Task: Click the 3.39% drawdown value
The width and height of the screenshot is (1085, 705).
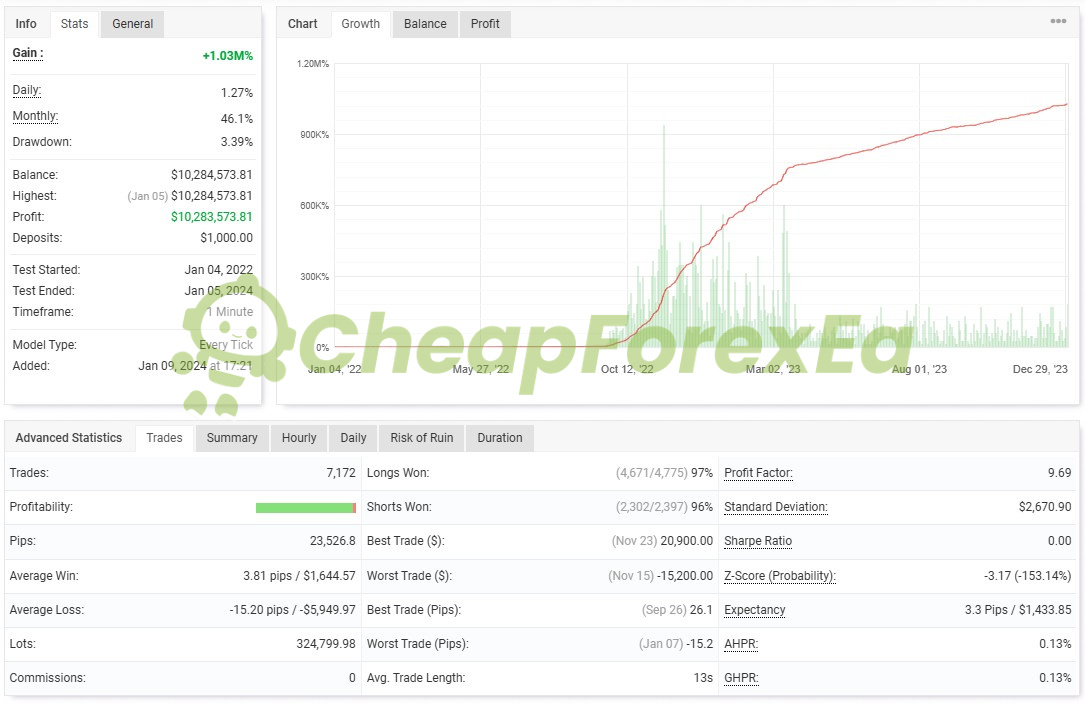Action: coord(237,142)
